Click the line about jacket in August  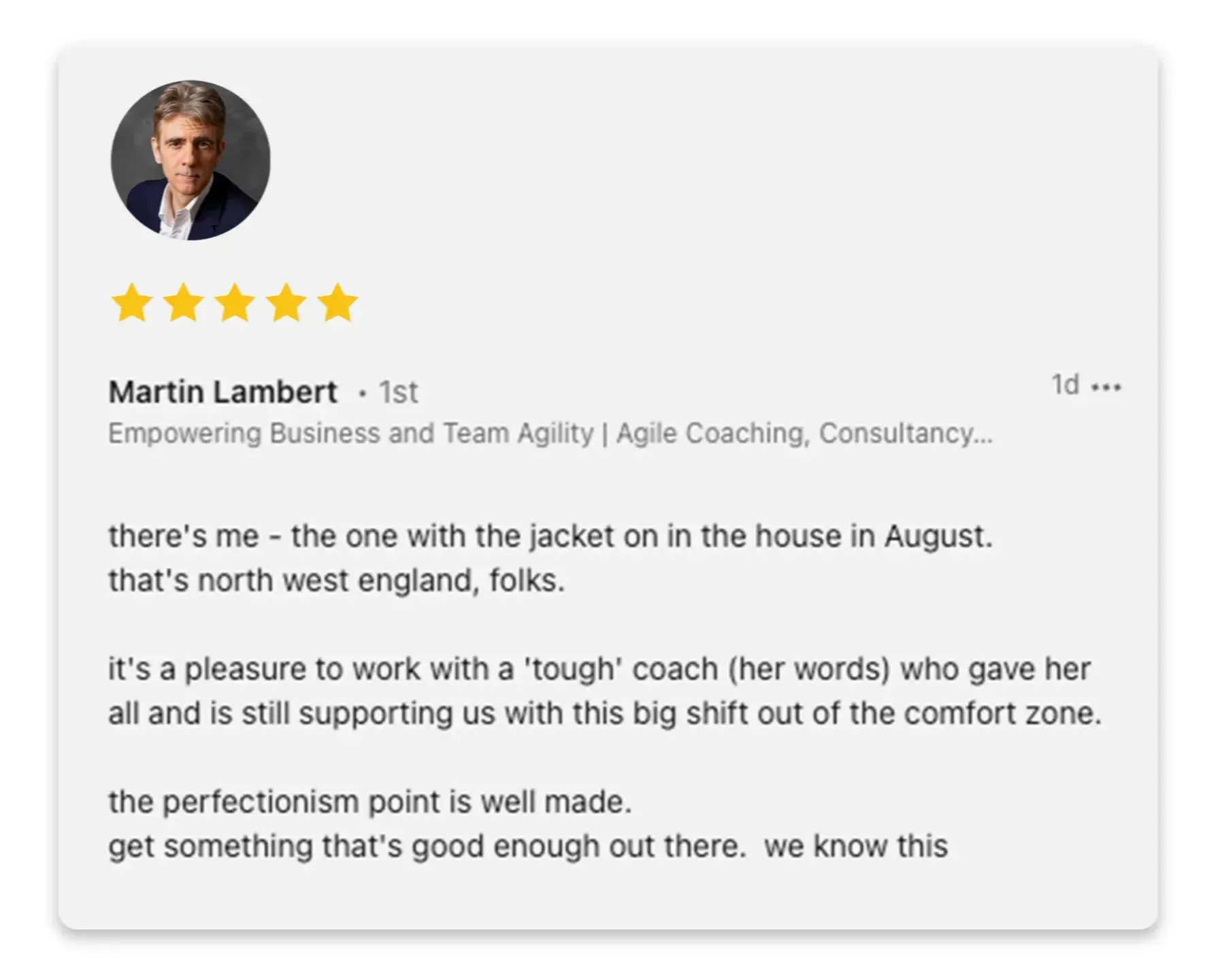(550, 536)
